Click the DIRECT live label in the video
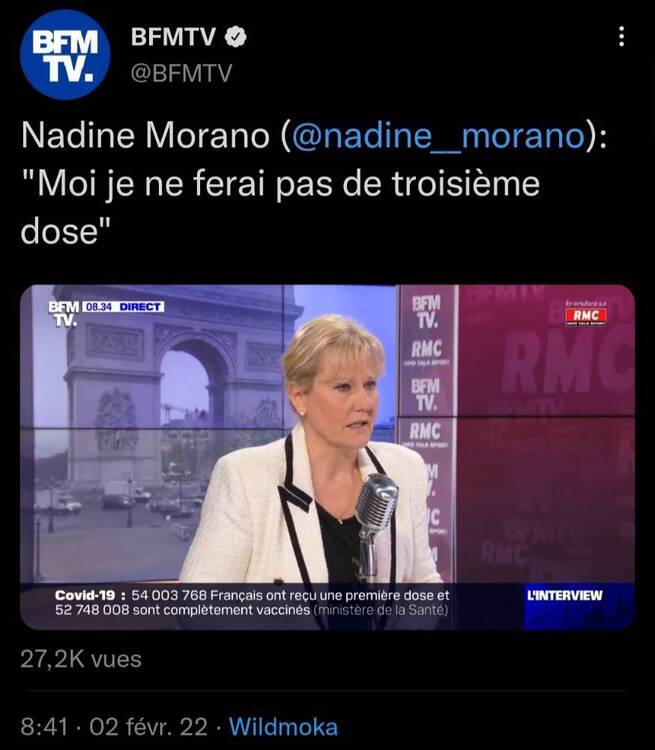655x750 pixels. pyautogui.click(x=139, y=307)
